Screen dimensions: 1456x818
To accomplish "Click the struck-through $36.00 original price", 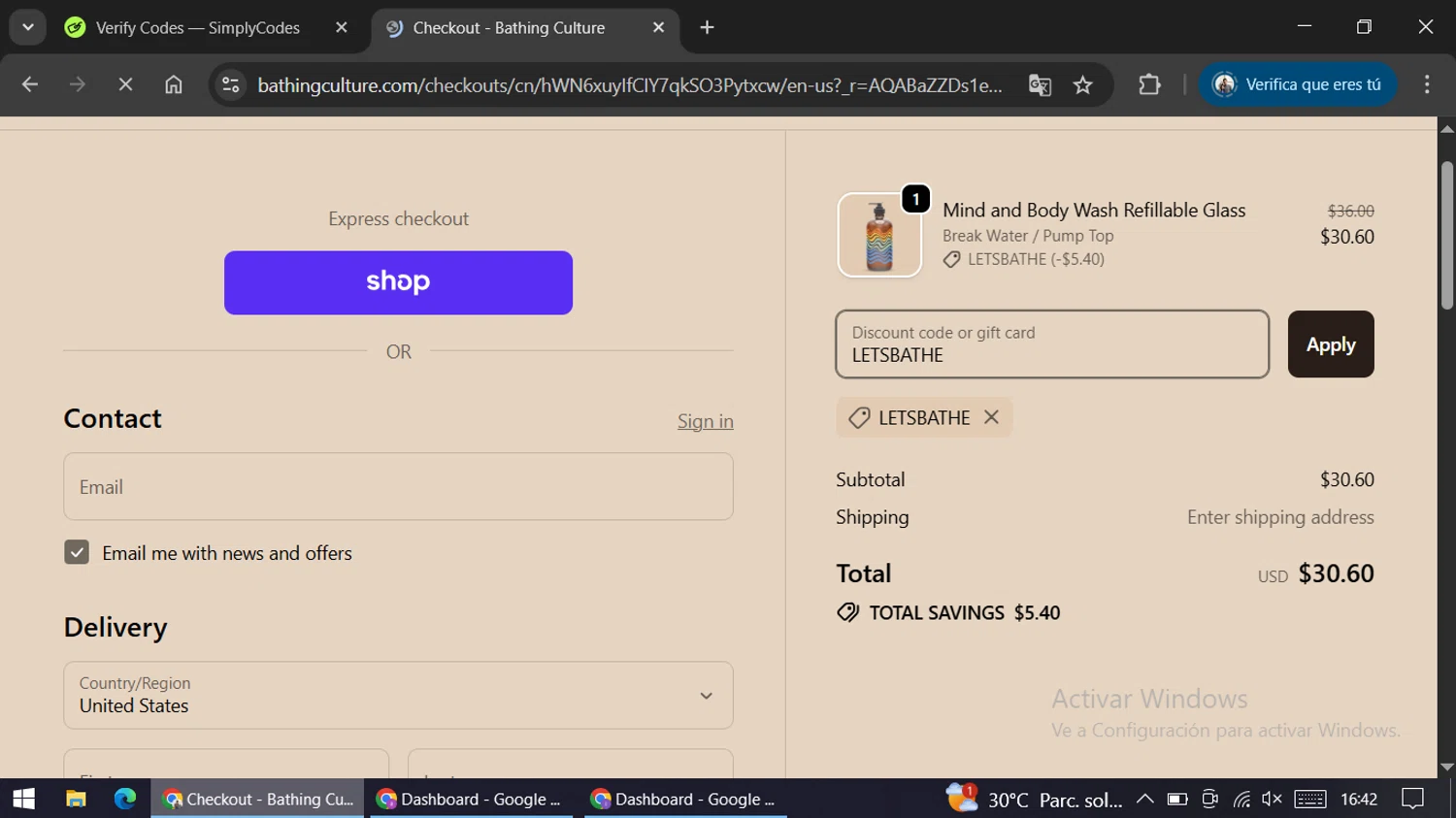I will [x=1350, y=211].
